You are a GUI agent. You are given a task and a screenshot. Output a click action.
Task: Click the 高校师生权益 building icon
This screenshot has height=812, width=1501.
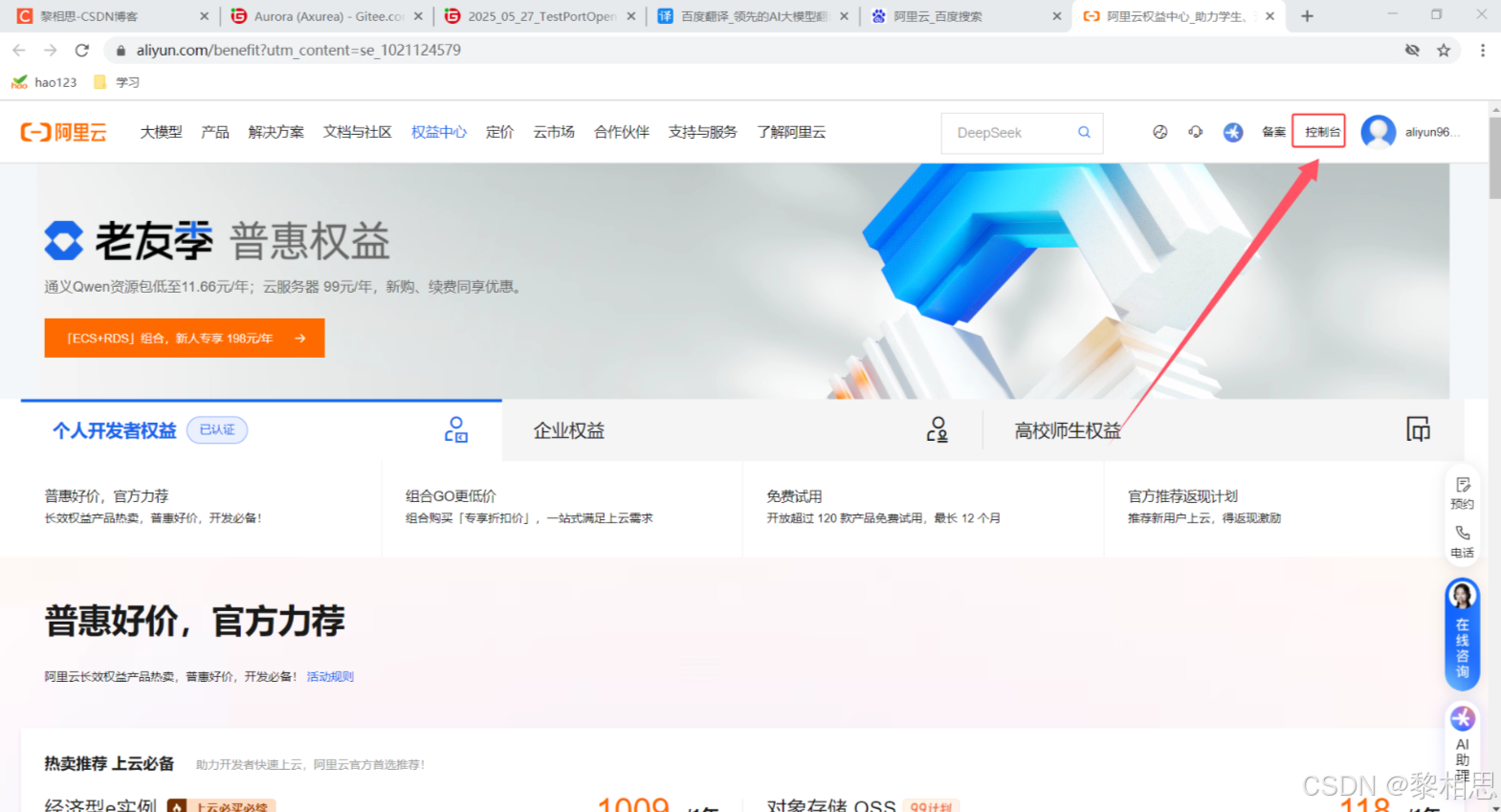click(x=1419, y=429)
